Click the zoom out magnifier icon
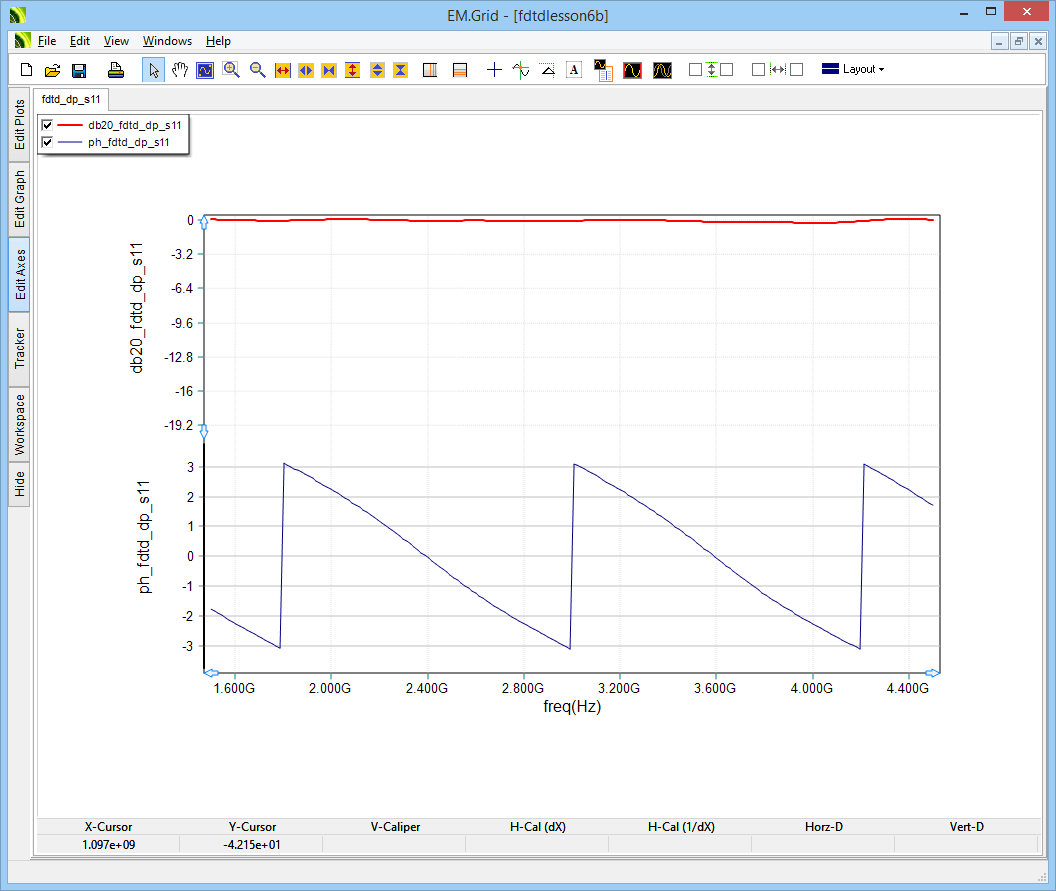The image size is (1056, 891). pyautogui.click(x=257, y=70)
